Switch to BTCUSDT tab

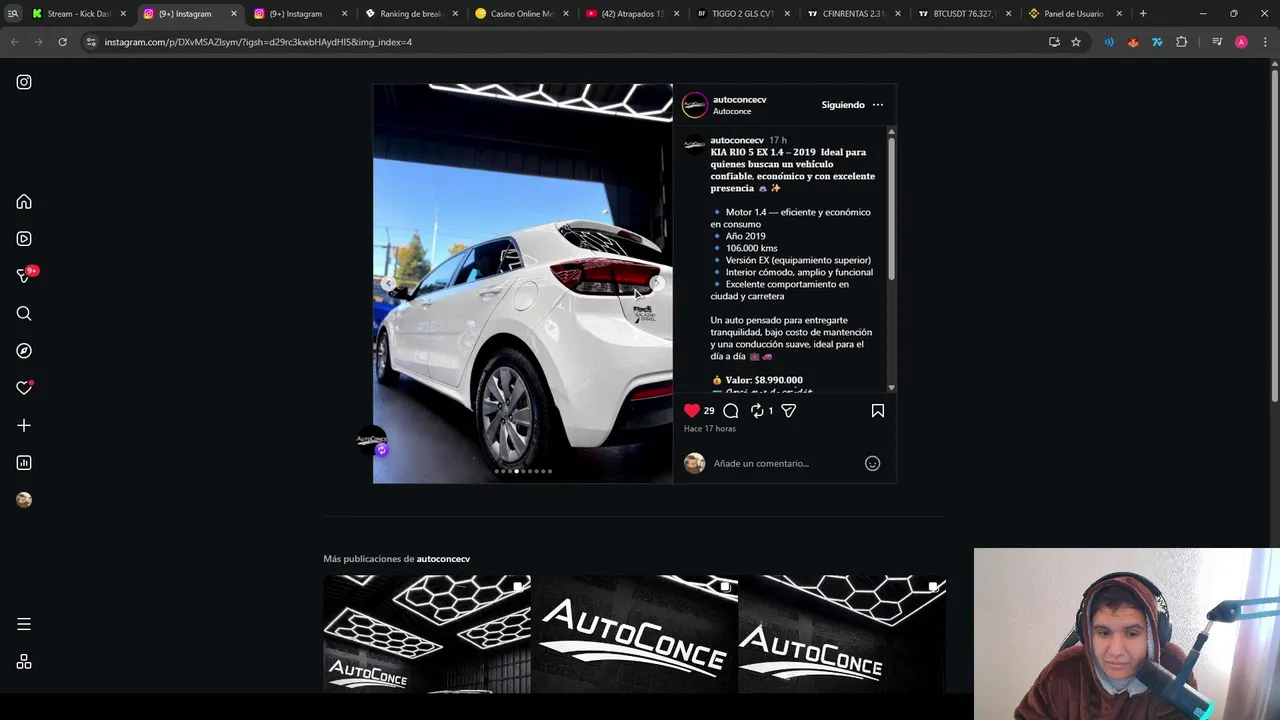(x=962, y=14)
